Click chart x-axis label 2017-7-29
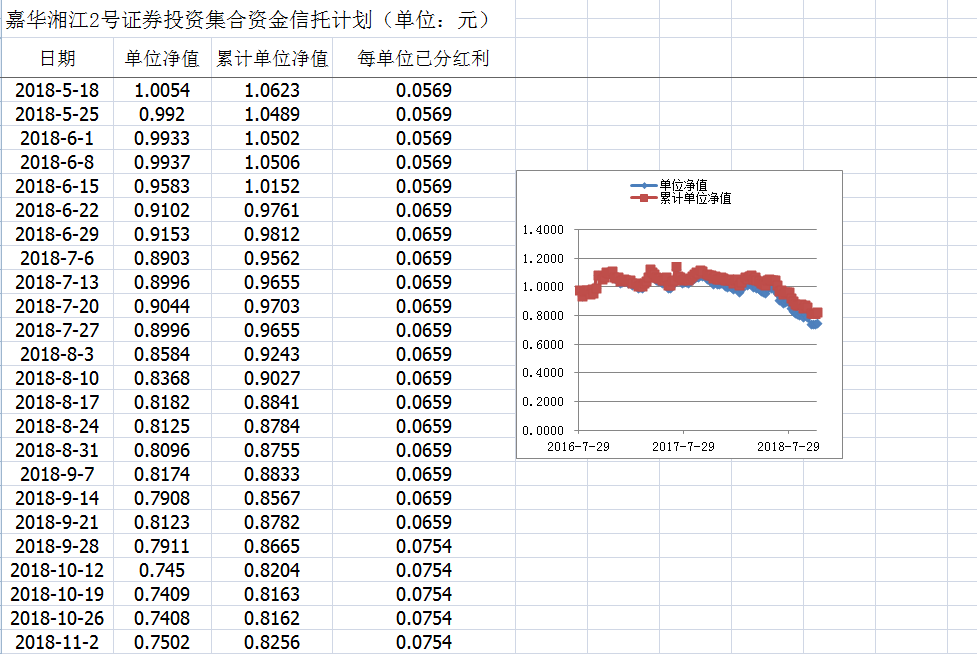The width and height of the screenshot is (977, 654). [x=683, y=447]
